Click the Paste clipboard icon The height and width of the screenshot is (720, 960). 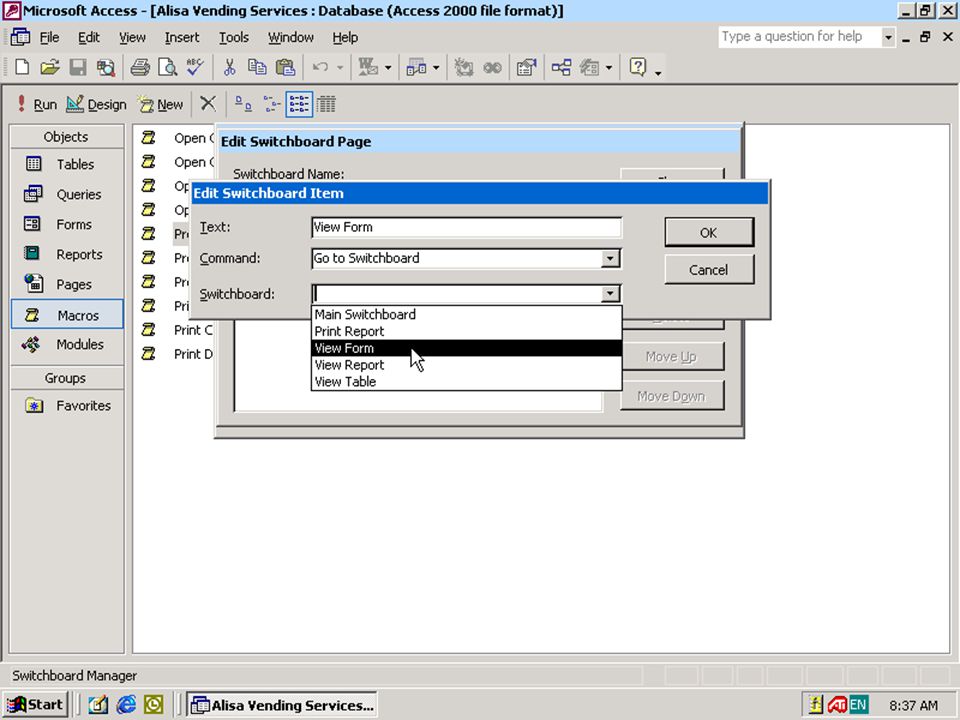point(285,67)
